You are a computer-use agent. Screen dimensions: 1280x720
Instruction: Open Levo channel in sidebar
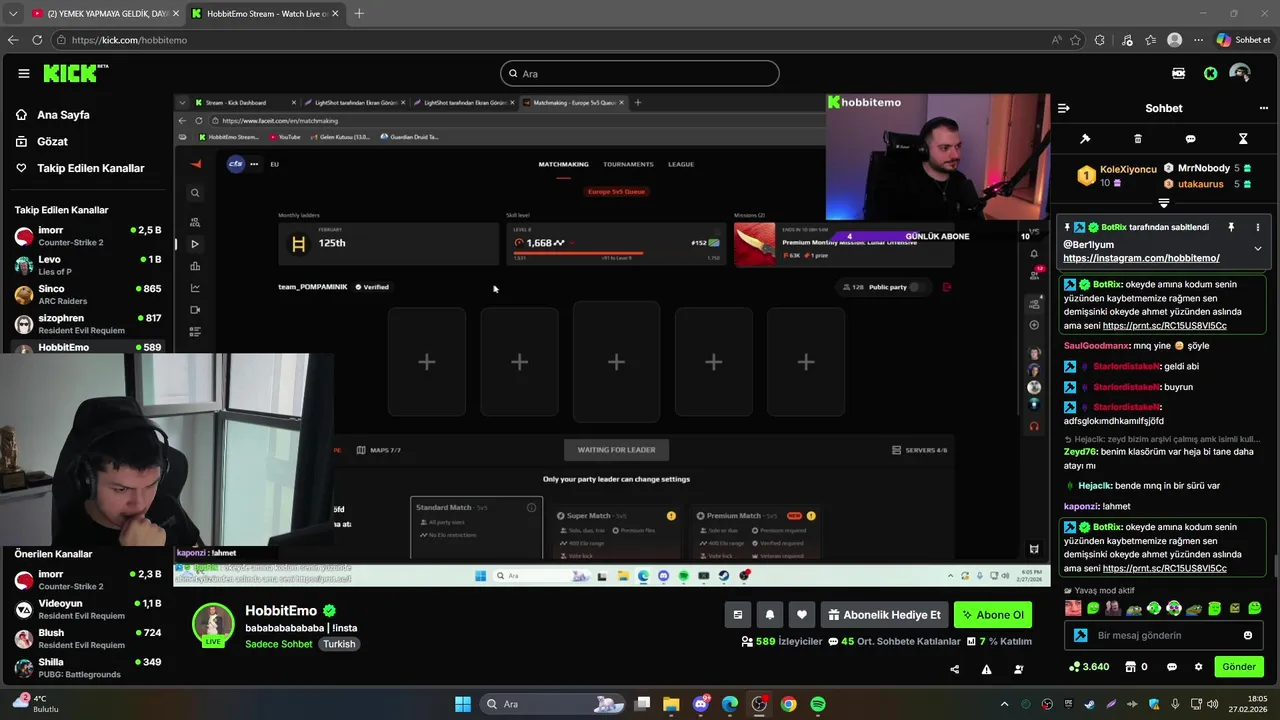pos(88,265)
